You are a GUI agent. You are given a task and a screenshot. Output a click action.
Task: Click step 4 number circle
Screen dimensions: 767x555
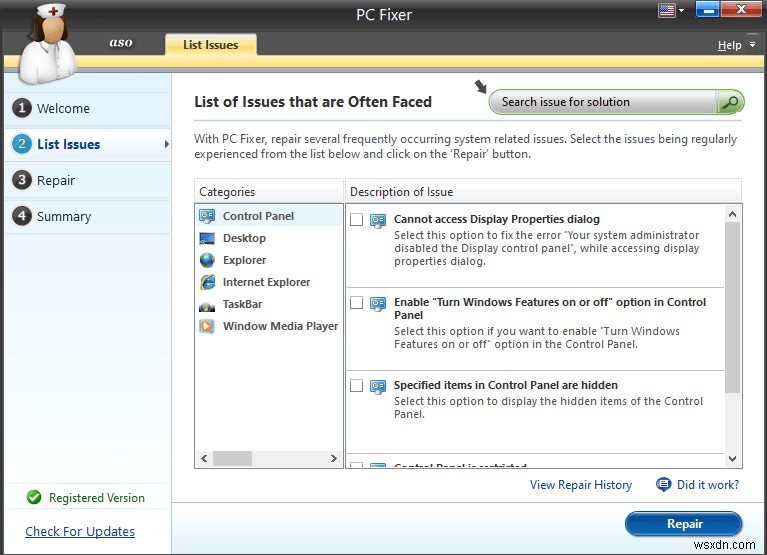coord(22,216)
